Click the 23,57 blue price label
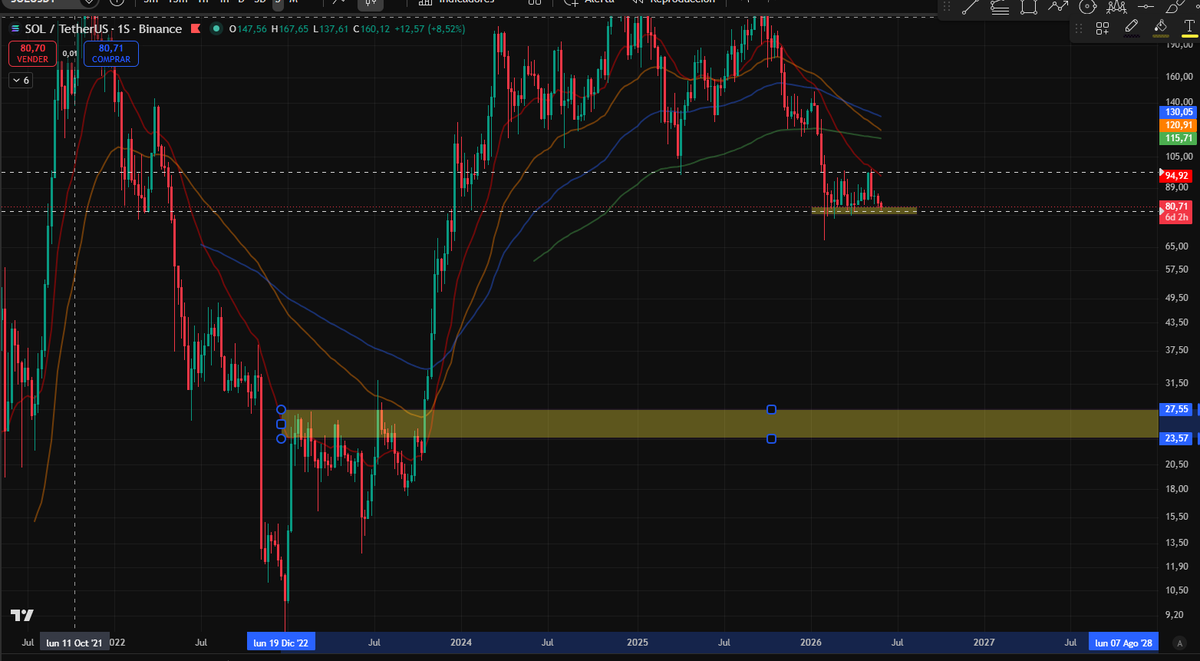Viewport: 1200px width, 661px height. coord(1177,438)
